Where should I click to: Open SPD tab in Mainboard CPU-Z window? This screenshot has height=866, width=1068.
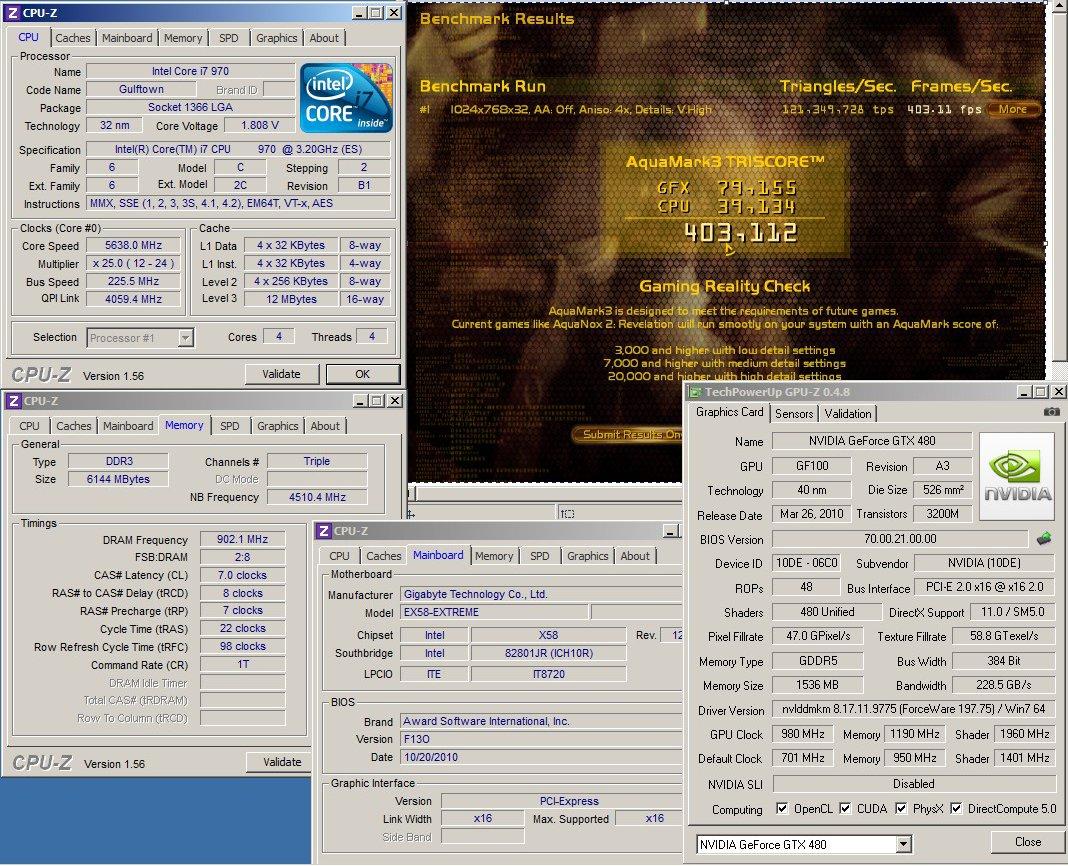539,556
